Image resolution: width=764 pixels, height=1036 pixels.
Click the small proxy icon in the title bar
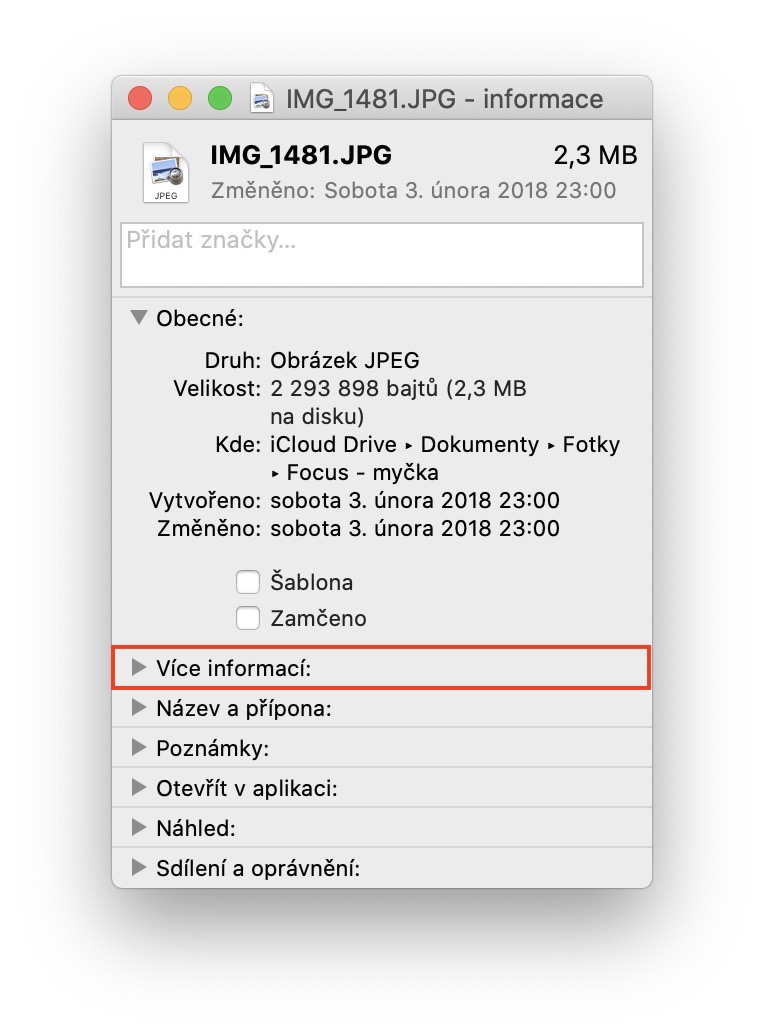click(262, 99)
